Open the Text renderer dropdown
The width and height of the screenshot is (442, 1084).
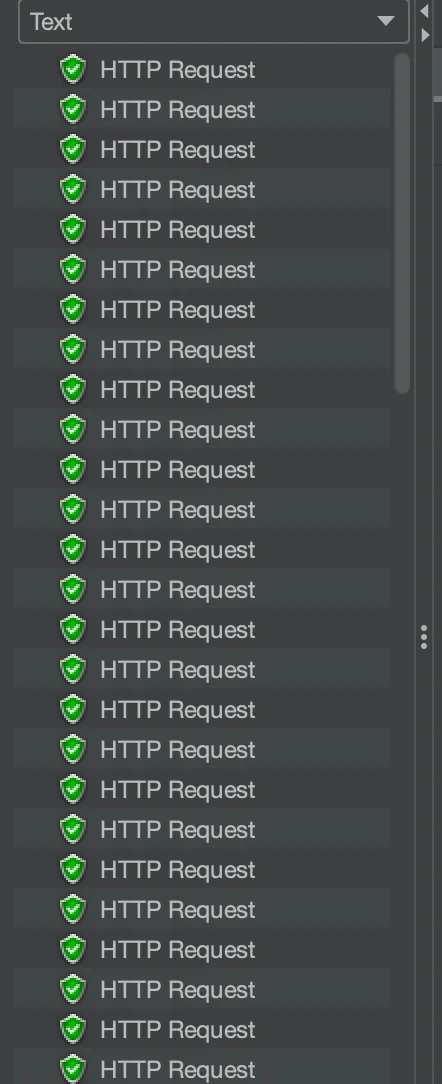click(214, 21)
